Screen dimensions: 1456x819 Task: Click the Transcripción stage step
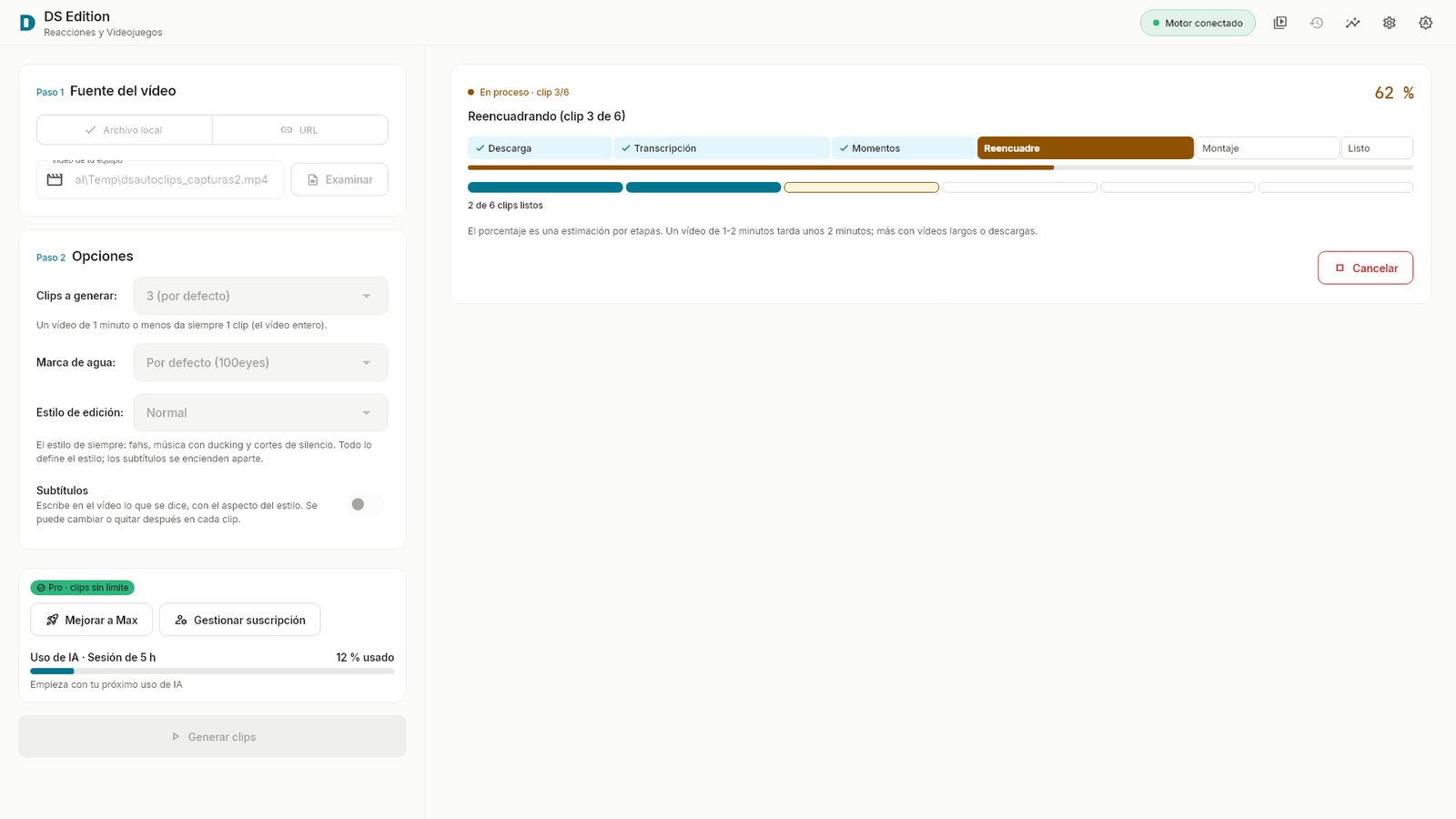coord(722,148)
